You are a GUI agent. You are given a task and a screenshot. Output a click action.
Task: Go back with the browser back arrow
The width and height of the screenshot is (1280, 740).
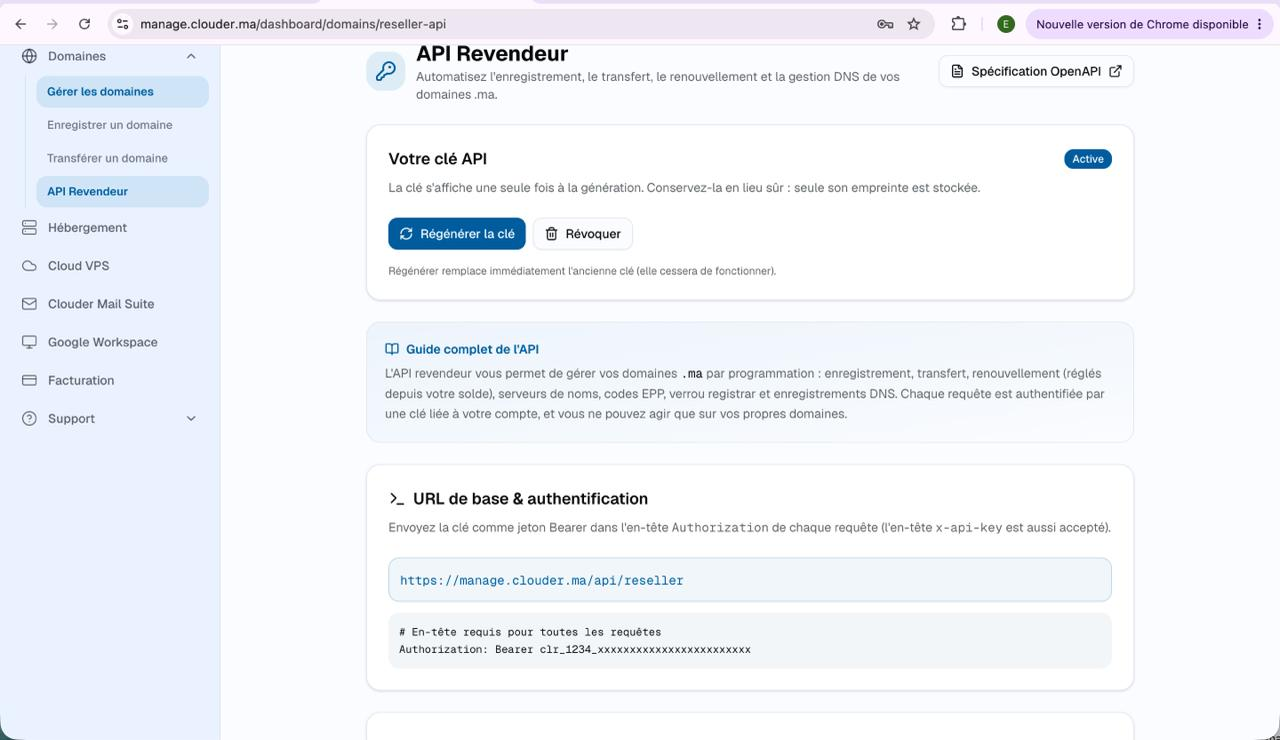click(x=21, y=24)
